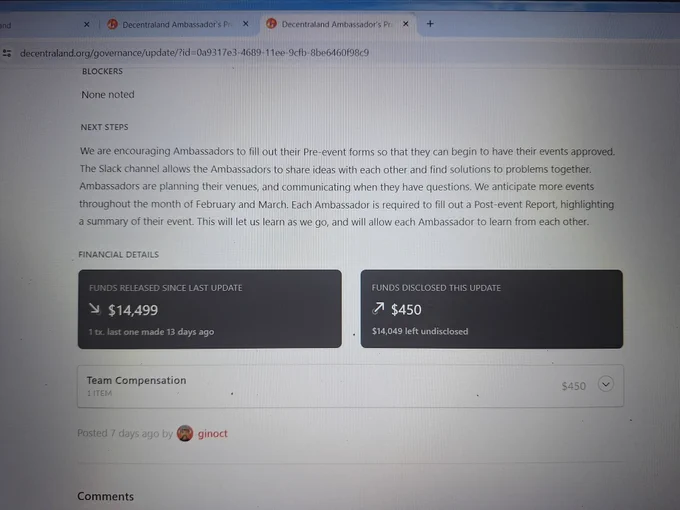Click the $450 amount in Team Compensation
This screenshot has width=680, height=510.
coord(573,386)
